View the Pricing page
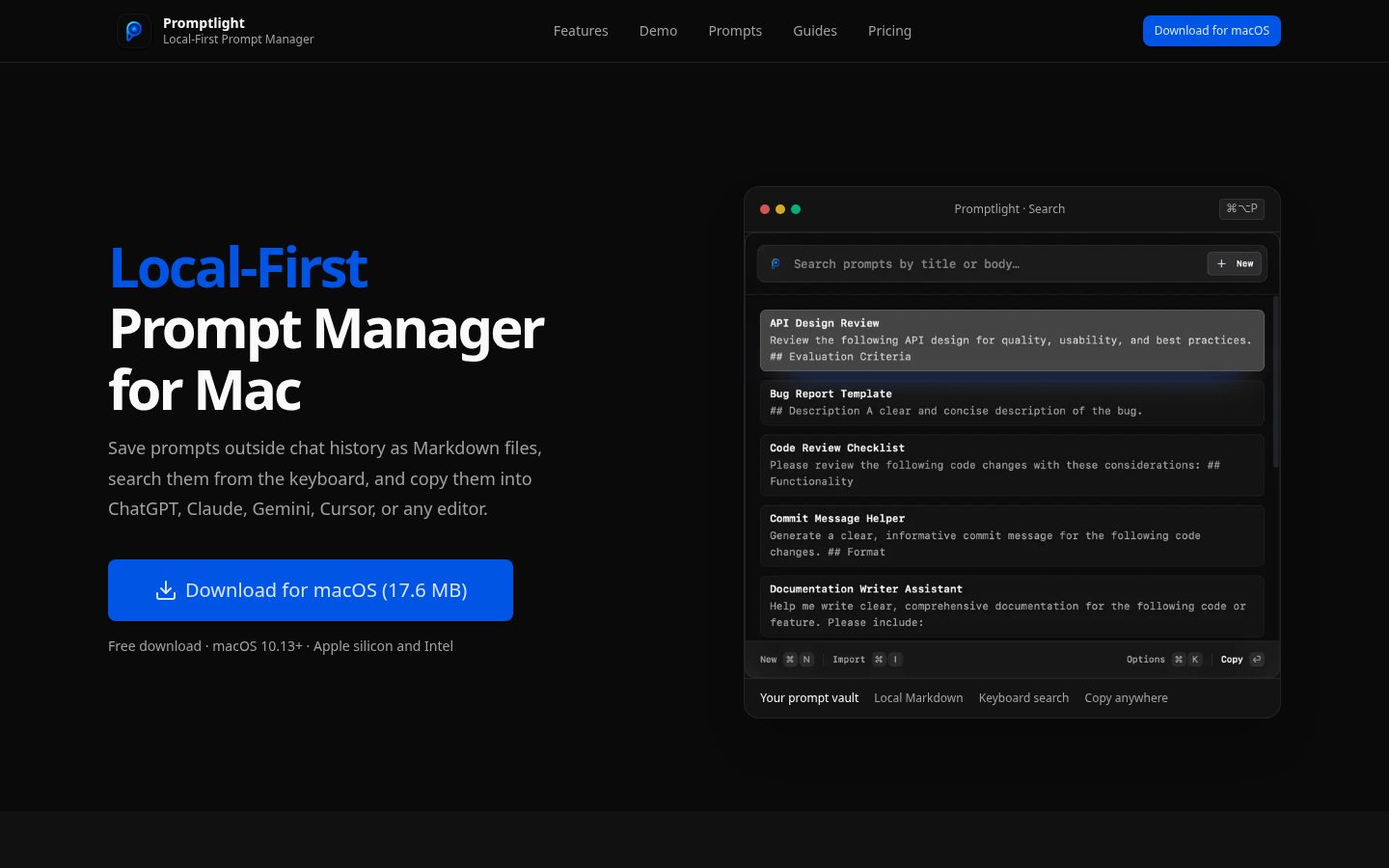The image size is (1389, 868). pyautogui.click(x=889, y=31)
